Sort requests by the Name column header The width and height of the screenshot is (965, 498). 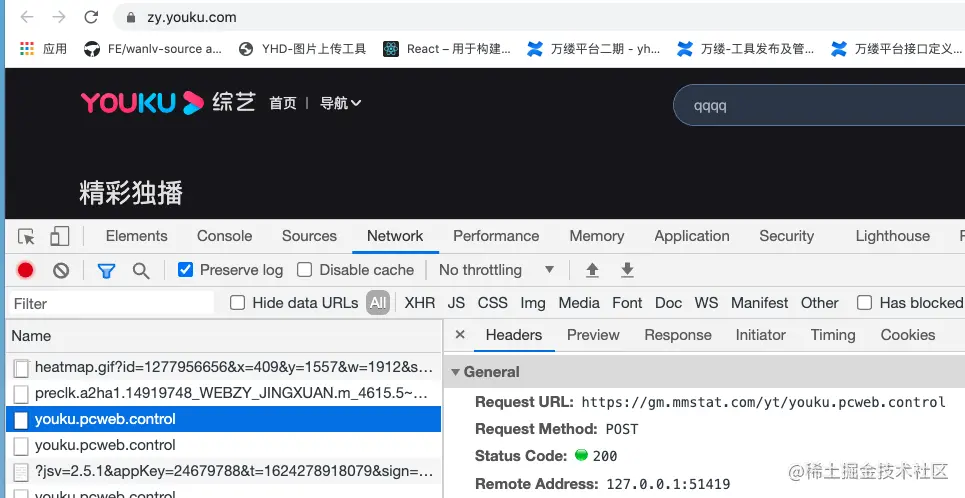click(x=223, y=336)
